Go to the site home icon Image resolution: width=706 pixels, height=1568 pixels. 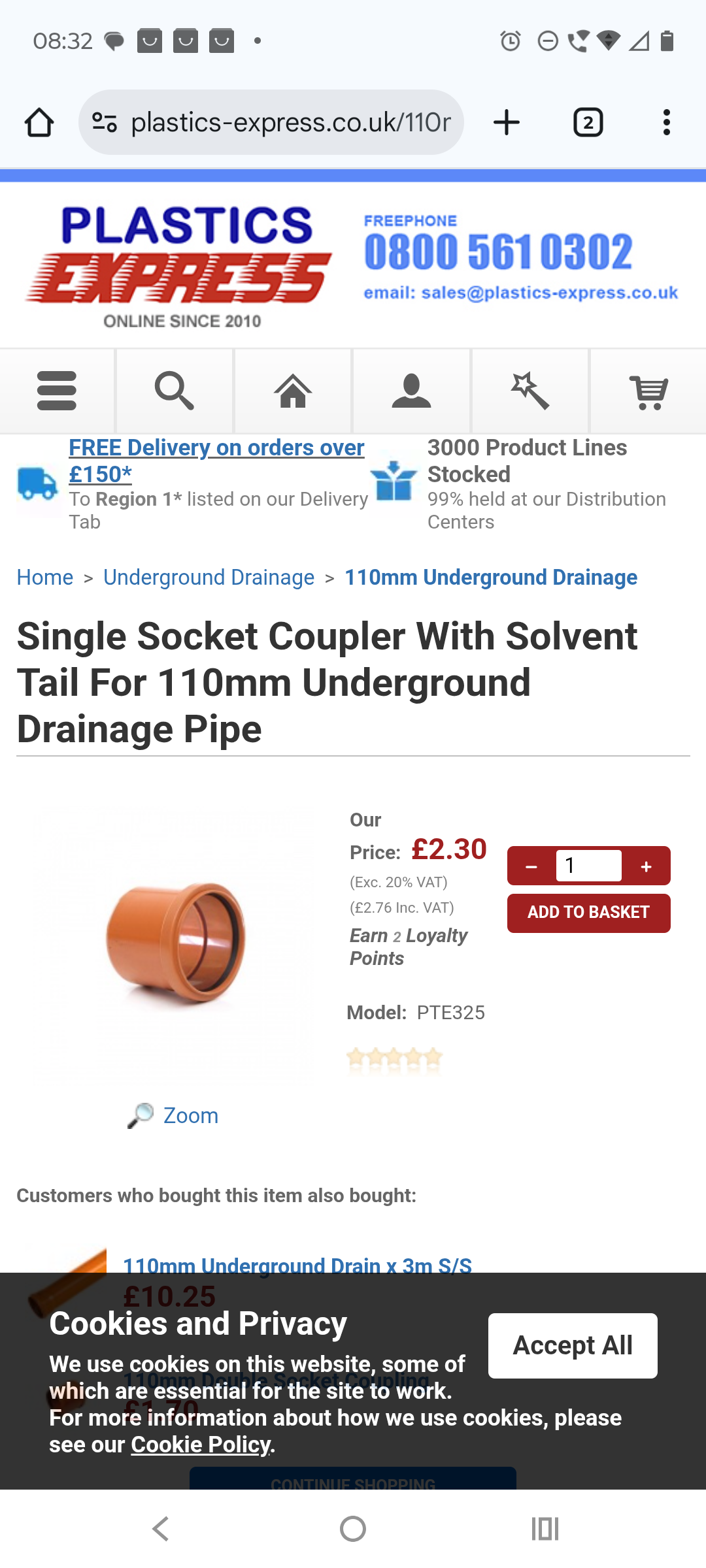pos(293,391)
